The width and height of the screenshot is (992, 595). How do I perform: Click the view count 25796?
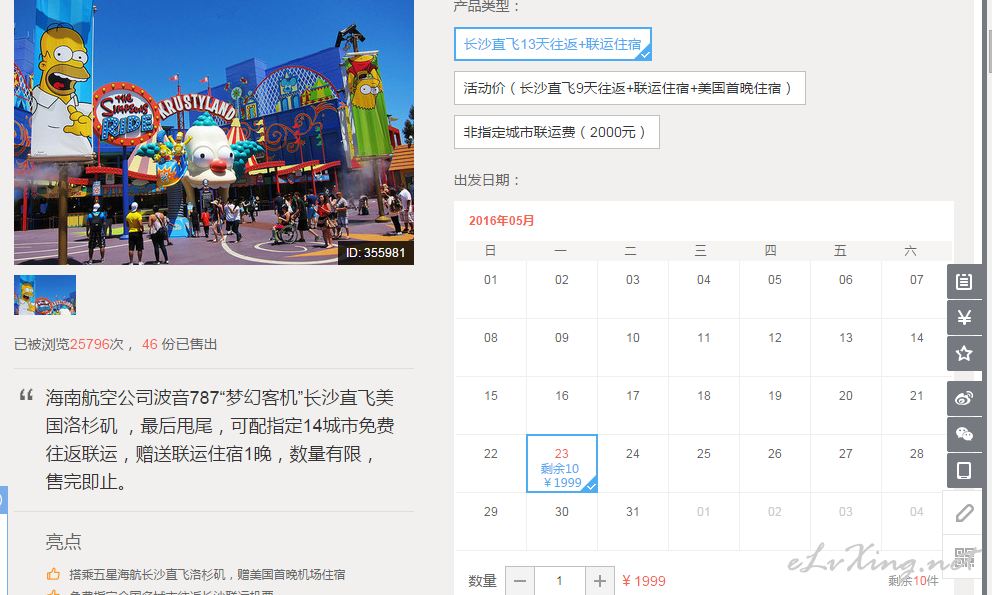pos(89,344)
